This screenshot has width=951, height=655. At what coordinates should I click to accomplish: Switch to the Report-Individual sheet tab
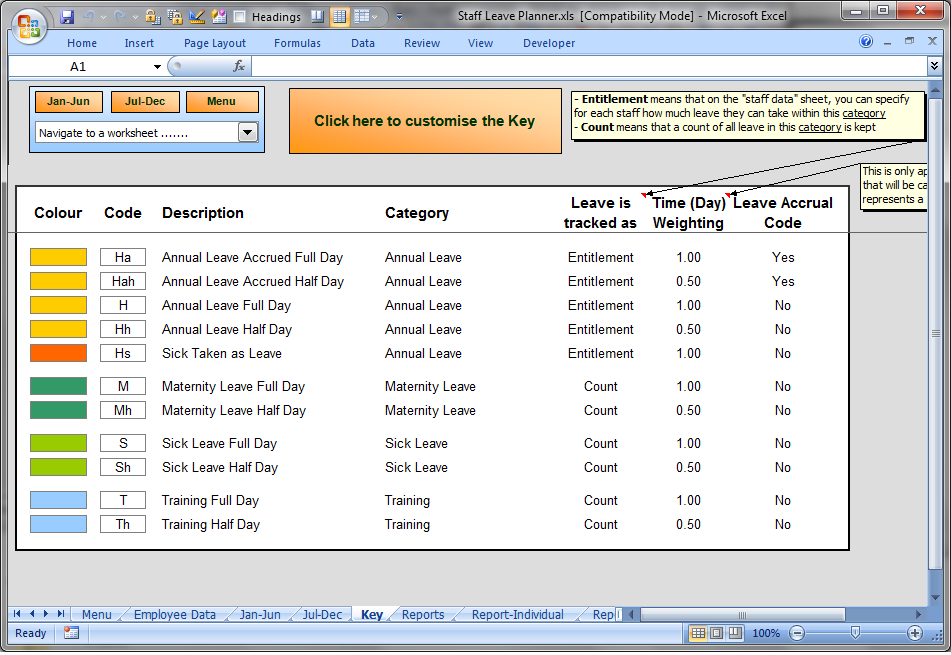tap(517, 614)
